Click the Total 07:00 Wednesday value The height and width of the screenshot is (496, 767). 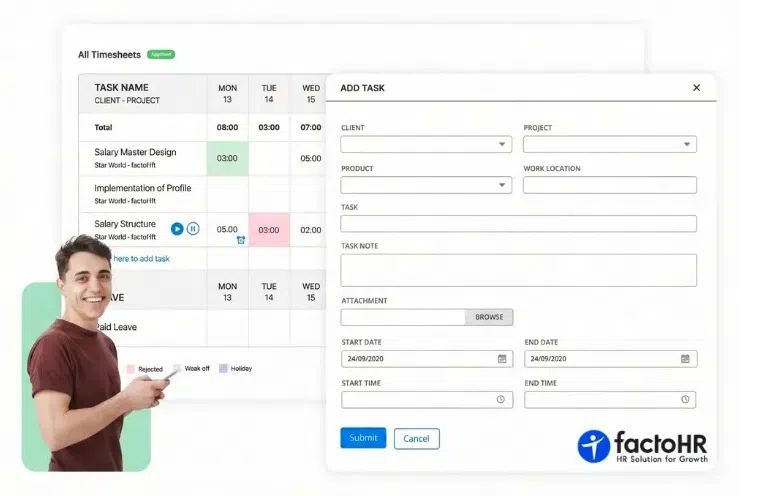pos(311,127)
